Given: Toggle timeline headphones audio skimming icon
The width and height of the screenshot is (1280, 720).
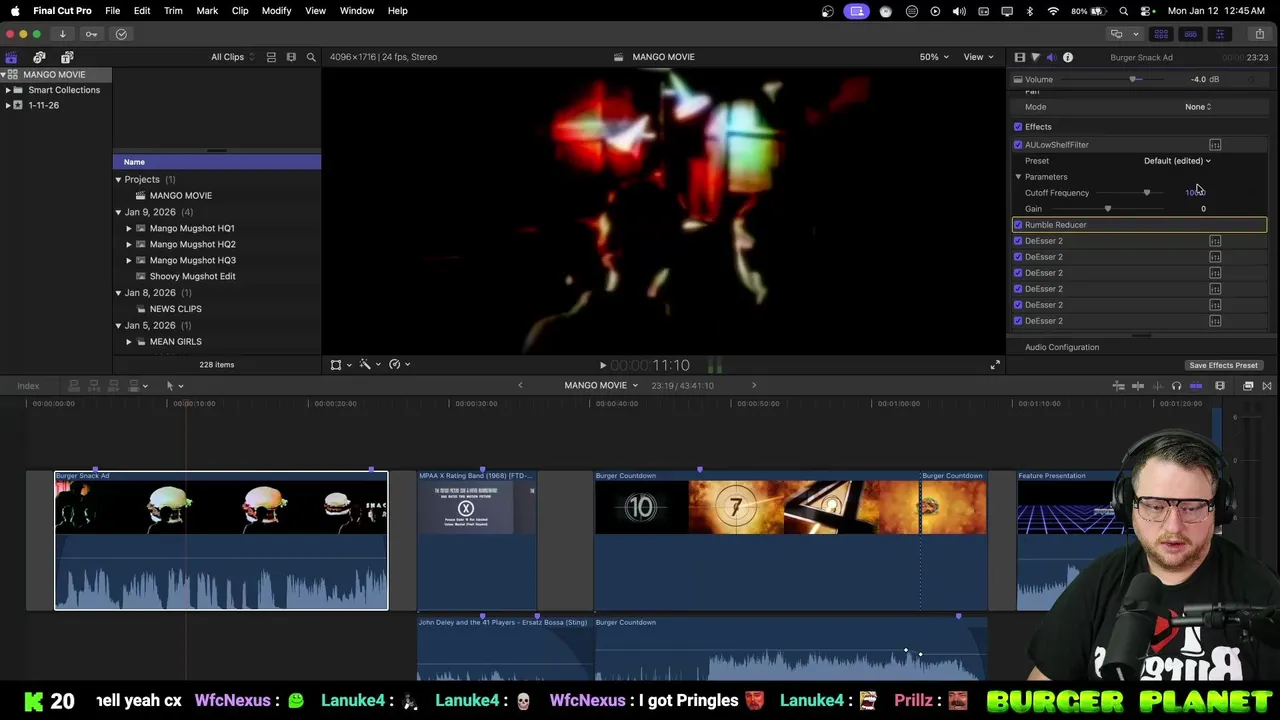Looking at the screenshot, I should point(1176,386).
